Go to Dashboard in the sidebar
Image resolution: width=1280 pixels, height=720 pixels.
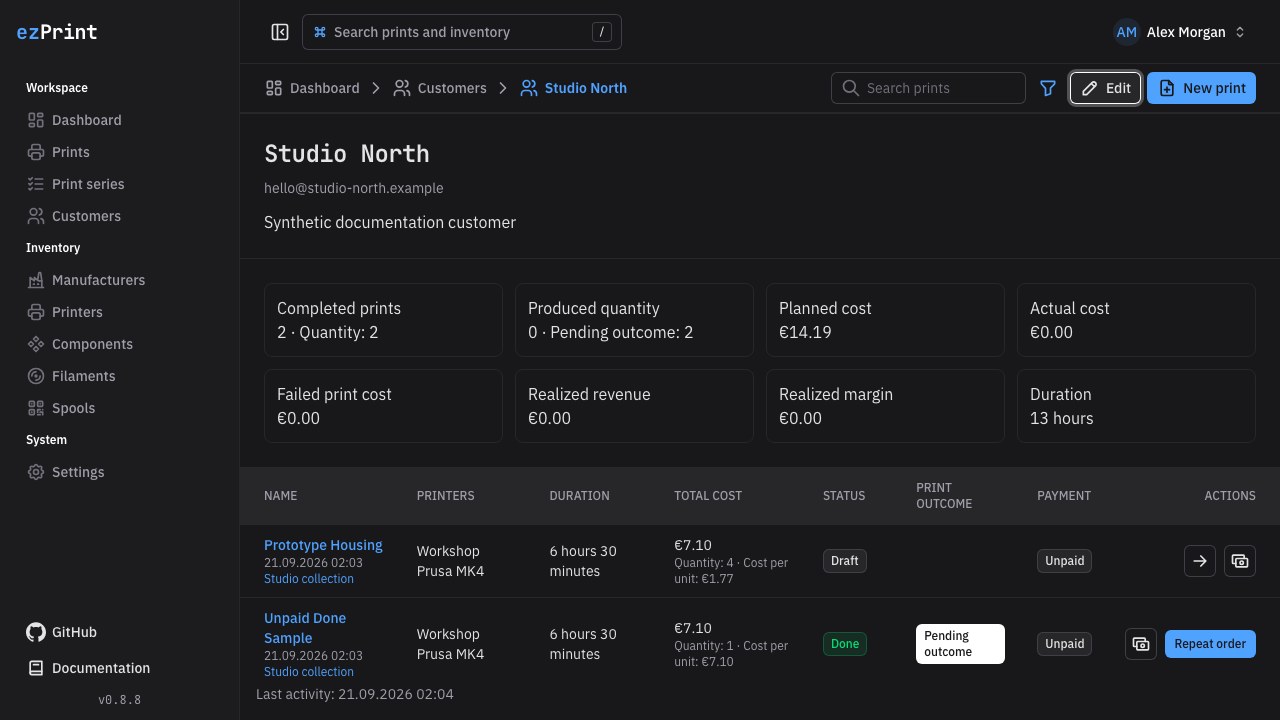point(75,120)
